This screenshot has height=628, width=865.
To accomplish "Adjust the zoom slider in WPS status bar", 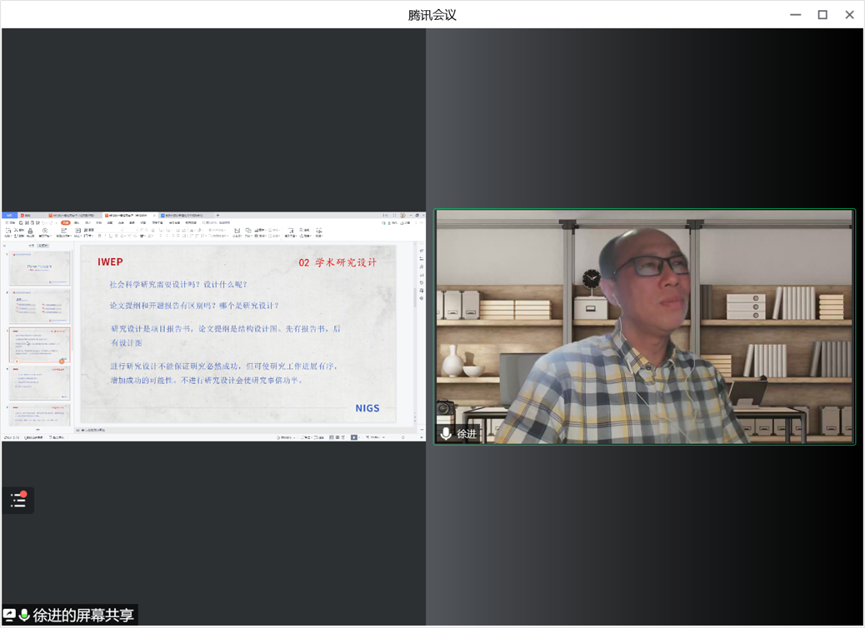I will (395, 438).
